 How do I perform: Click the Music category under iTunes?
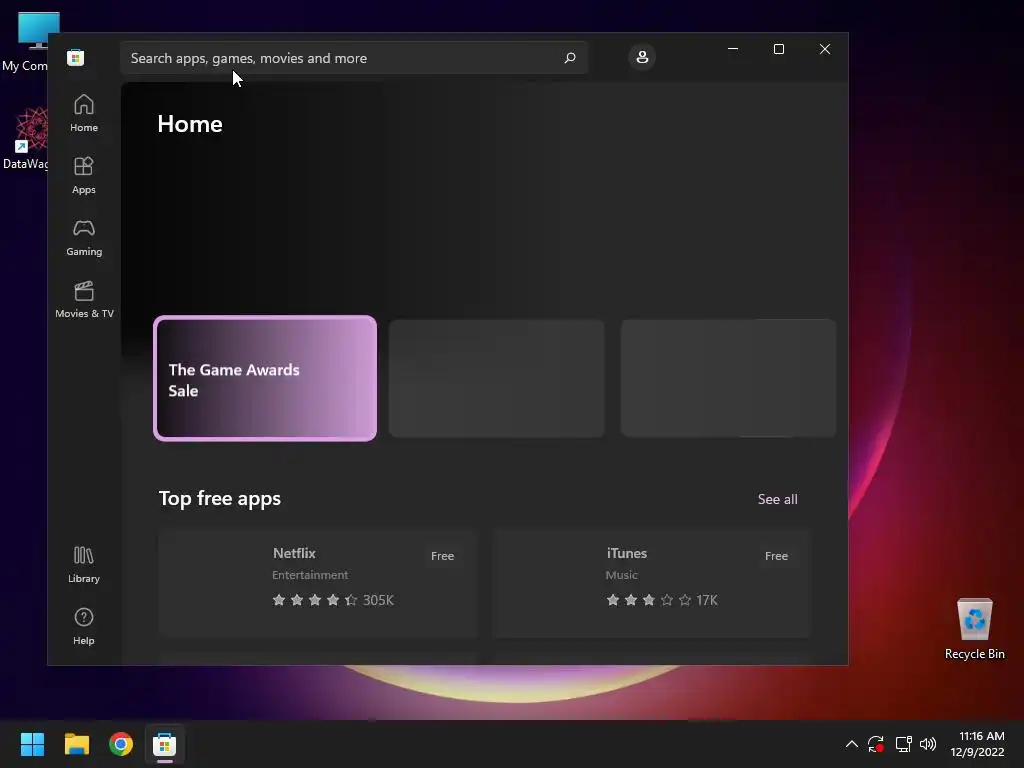[621, 575]
